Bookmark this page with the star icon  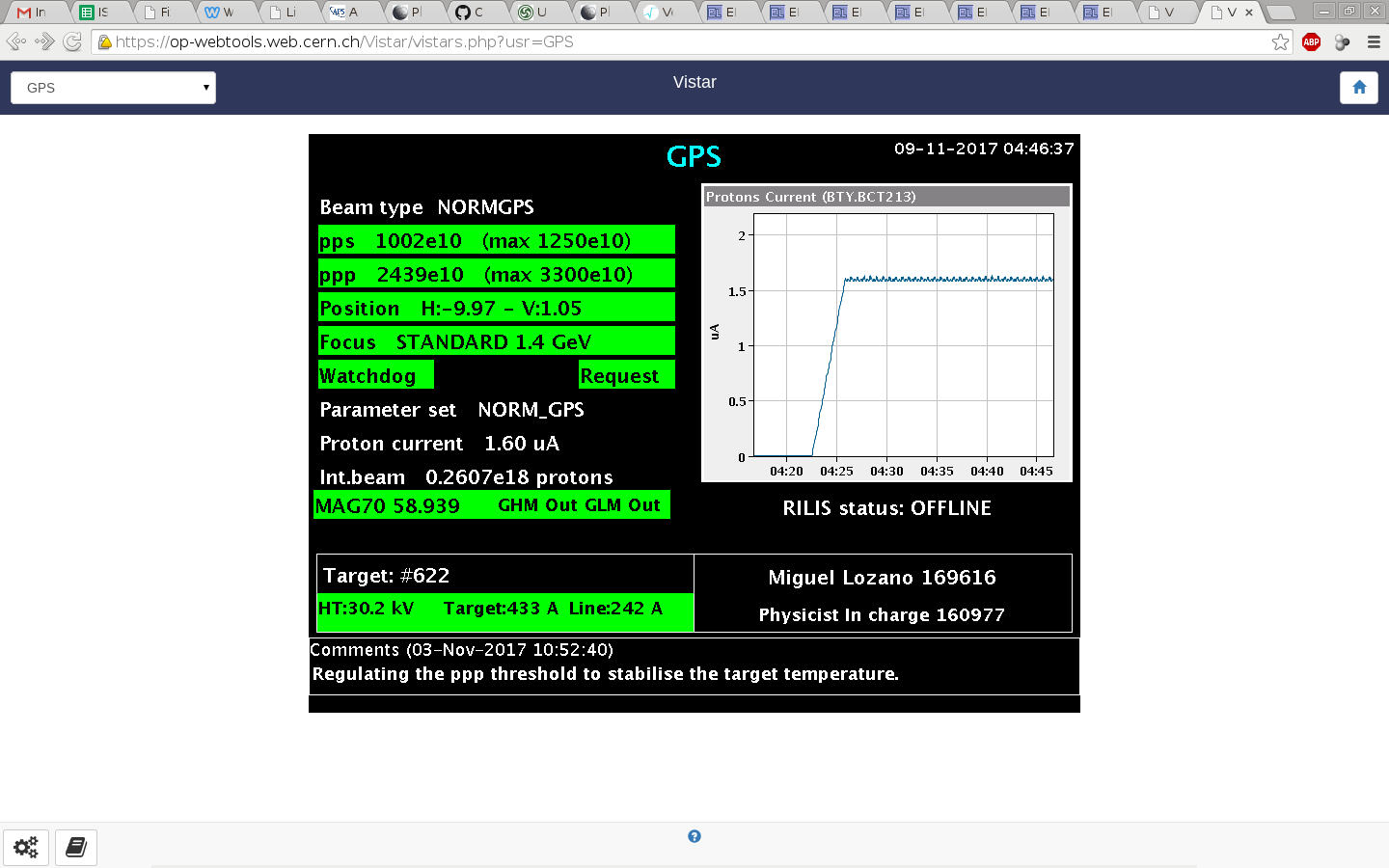click(1280, 42)
